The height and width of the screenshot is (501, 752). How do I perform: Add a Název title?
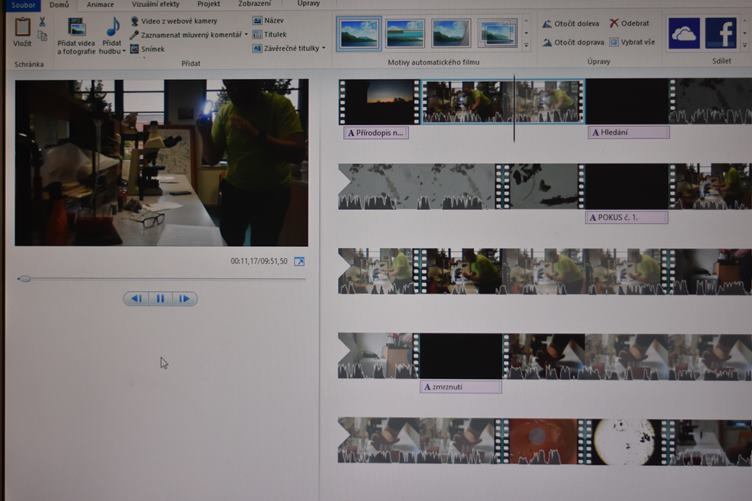pyautogui.click(x=268, y=21)
